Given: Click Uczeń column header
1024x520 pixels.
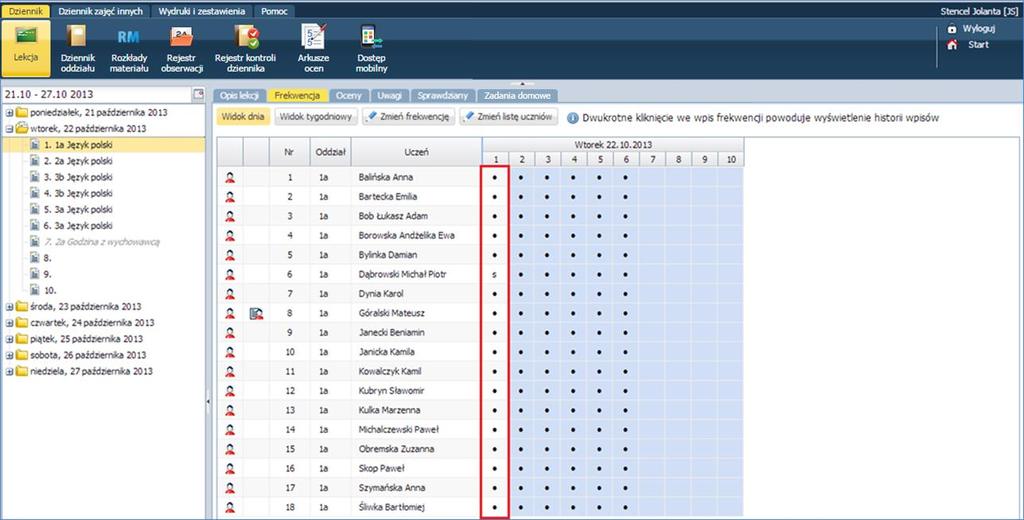Looking at the screenshot, I should [x=416, y=152].
